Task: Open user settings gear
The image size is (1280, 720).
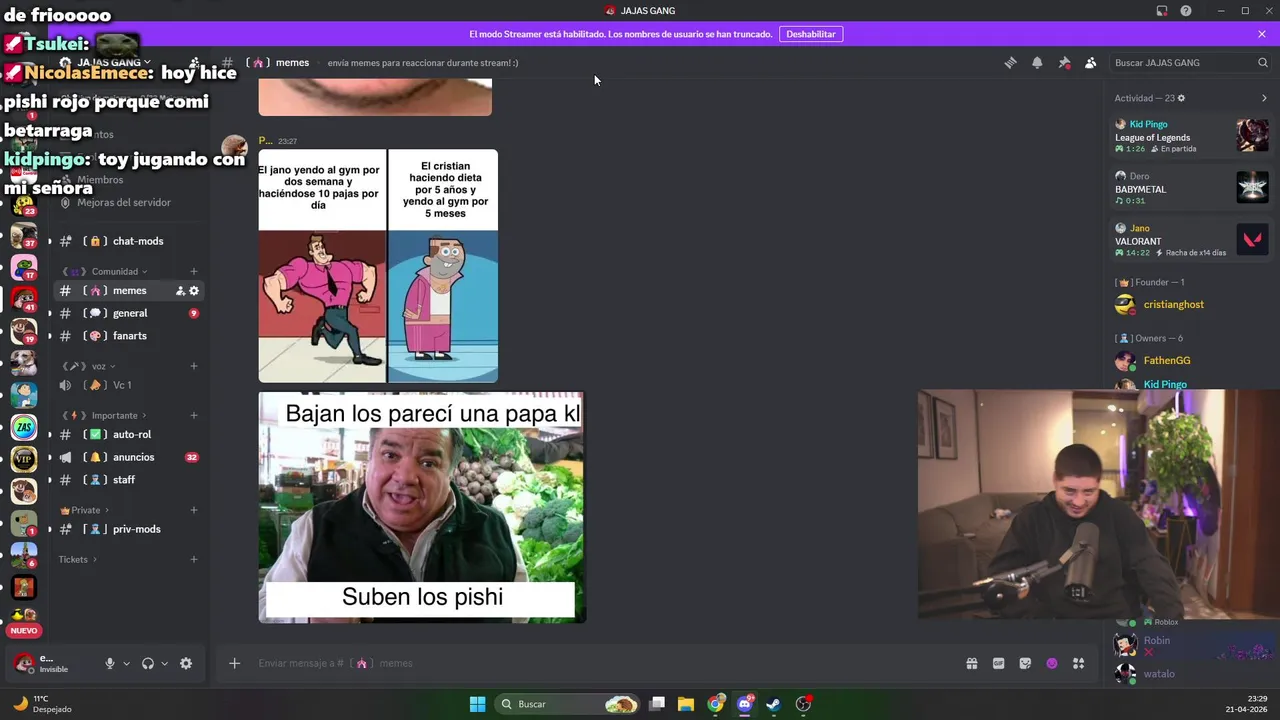Action: click(x=186, y=663)
